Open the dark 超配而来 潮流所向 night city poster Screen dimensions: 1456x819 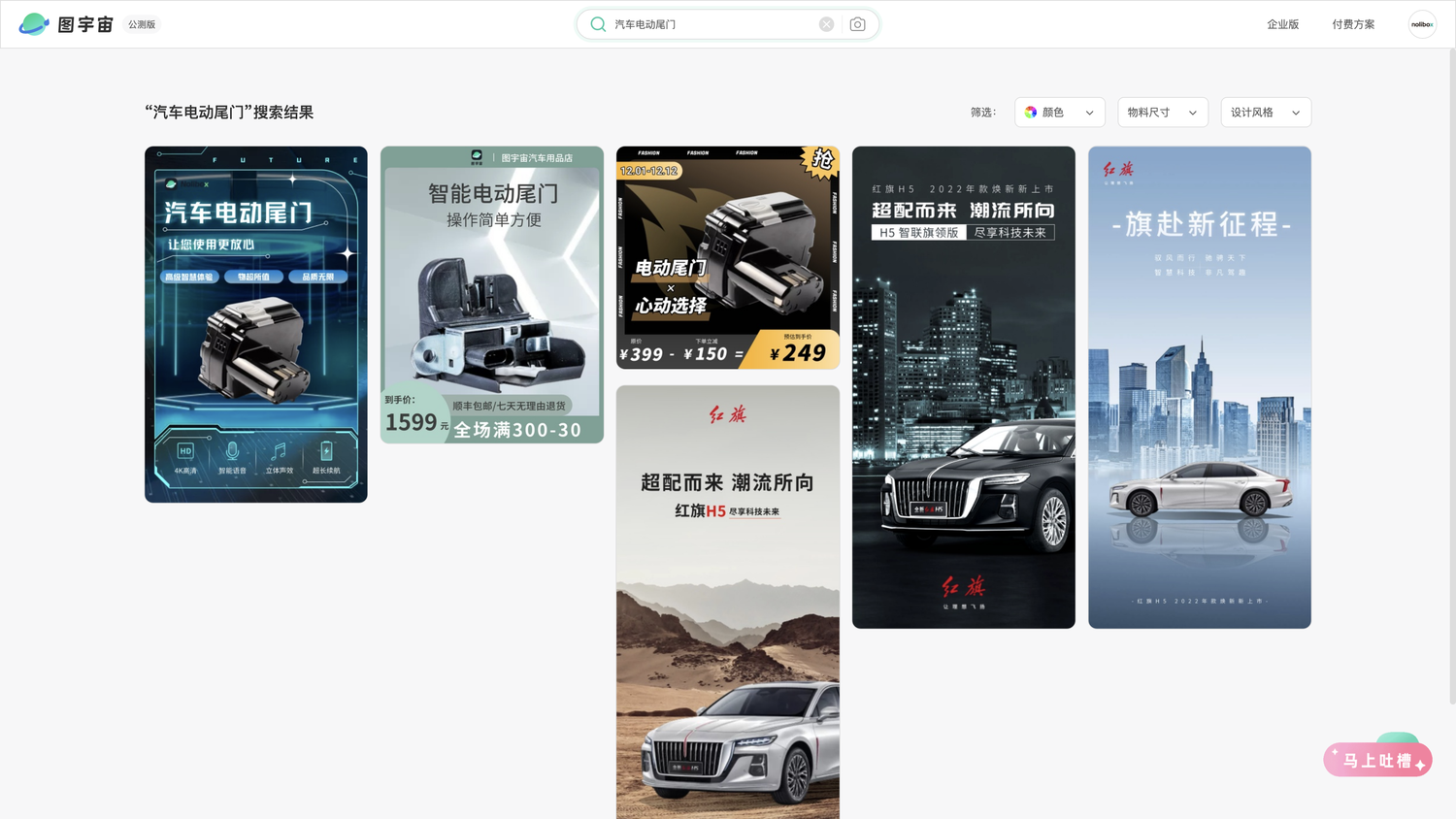point(964,387)
